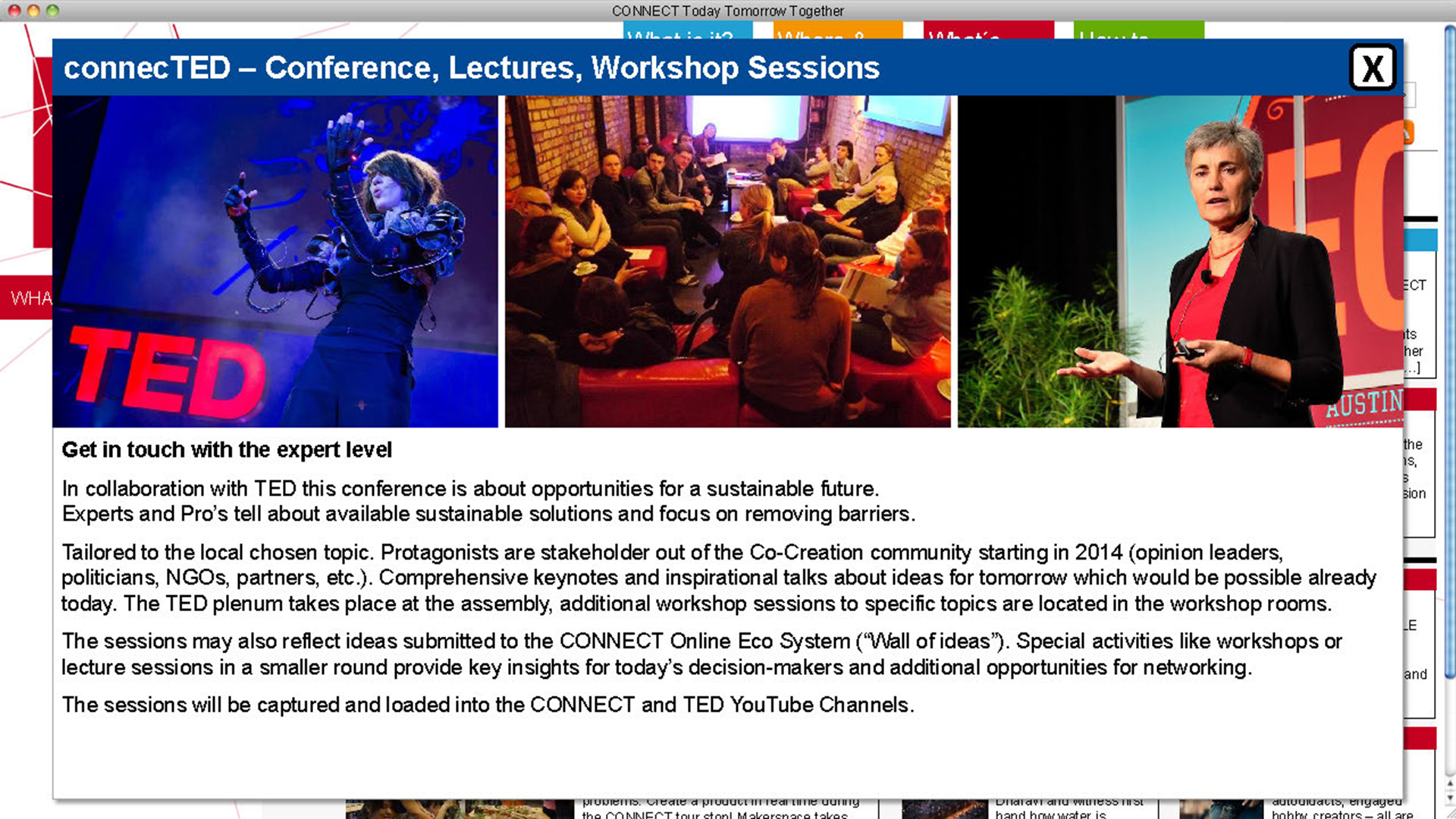Minimize window with yellow macOS button
Viewport: 1456px width, 819px height.
coord(33,11)
